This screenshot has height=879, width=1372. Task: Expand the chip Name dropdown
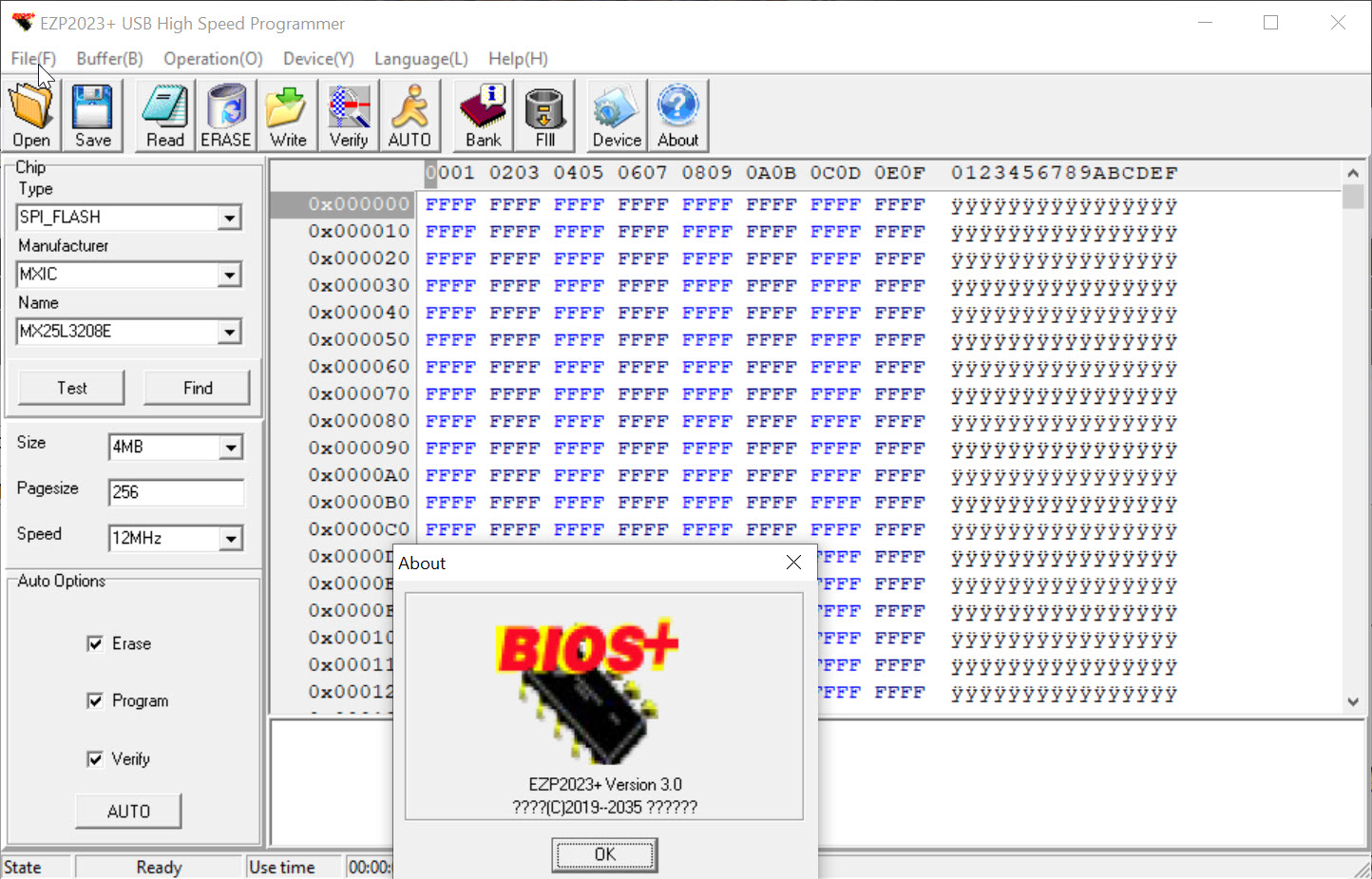[230, 332]
